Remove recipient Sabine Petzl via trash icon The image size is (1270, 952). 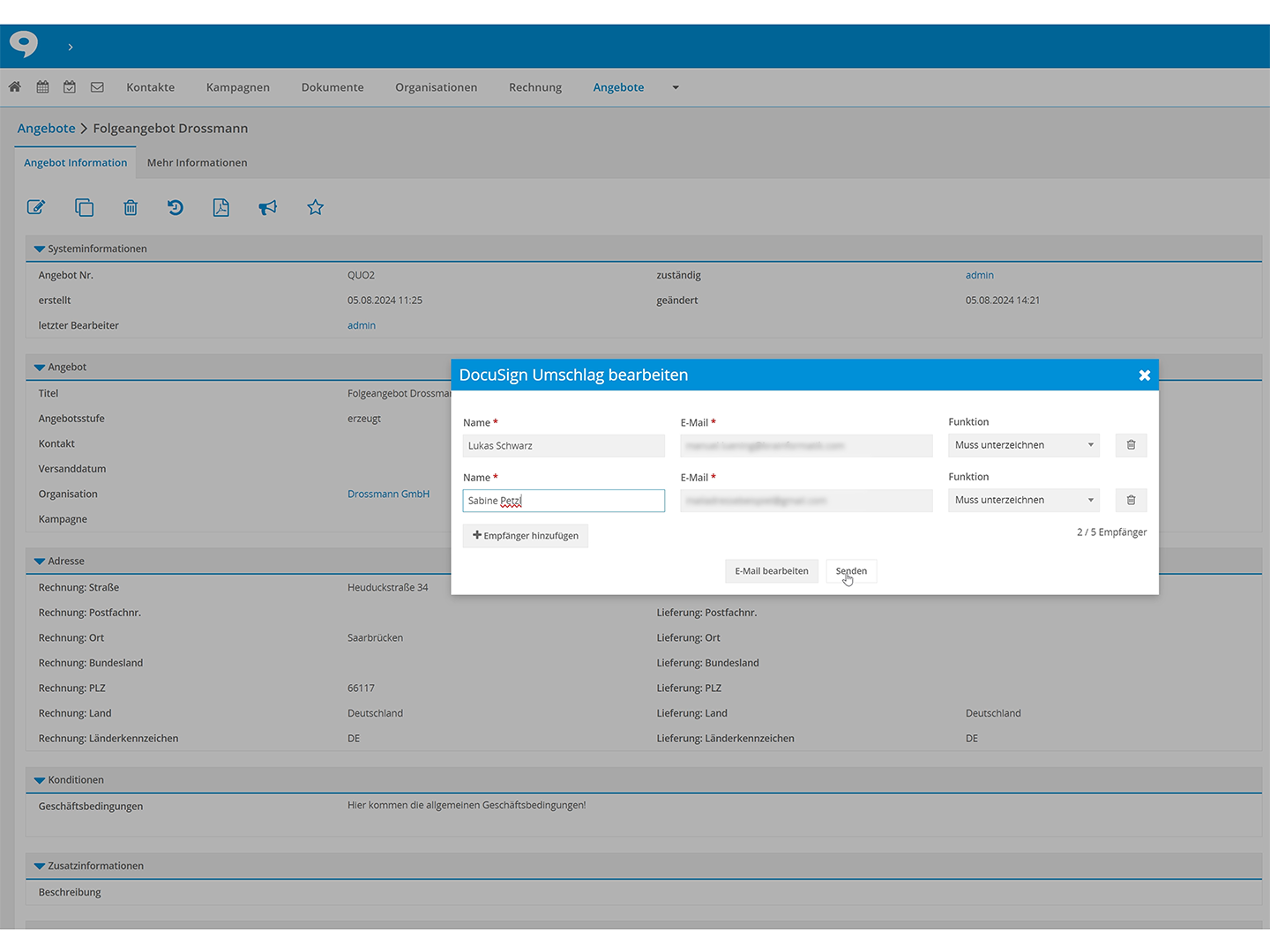(x=1131, y=500)
